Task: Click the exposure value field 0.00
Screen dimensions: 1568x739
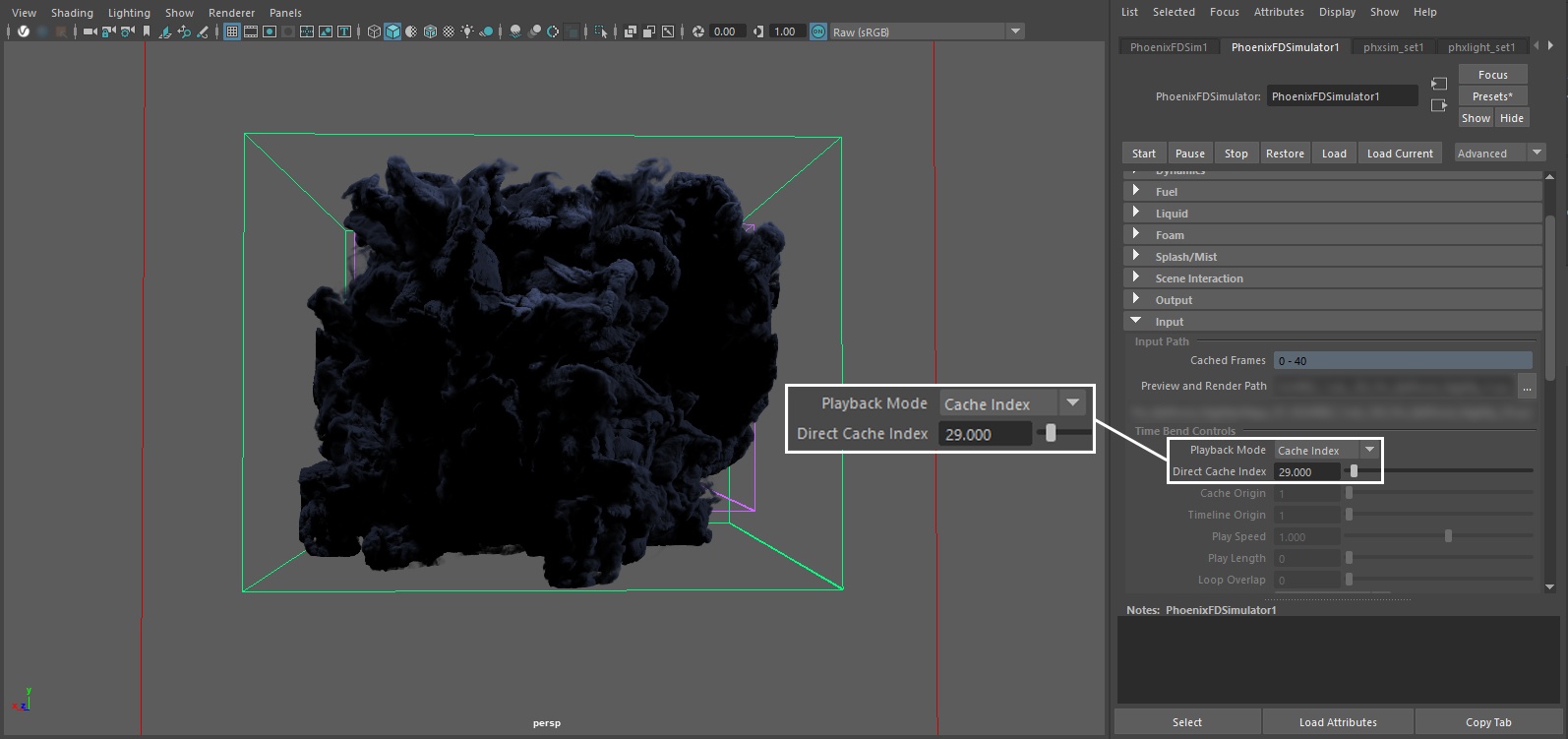Action: [727, 31]
